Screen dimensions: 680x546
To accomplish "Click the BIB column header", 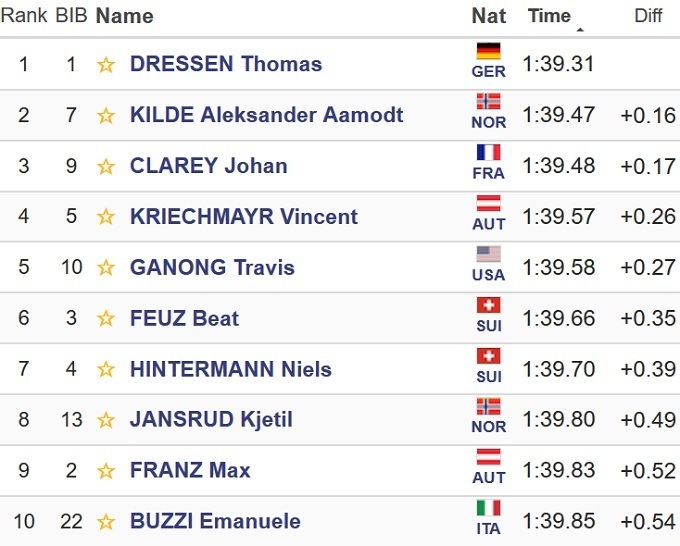I will click(x=71, y=16).
